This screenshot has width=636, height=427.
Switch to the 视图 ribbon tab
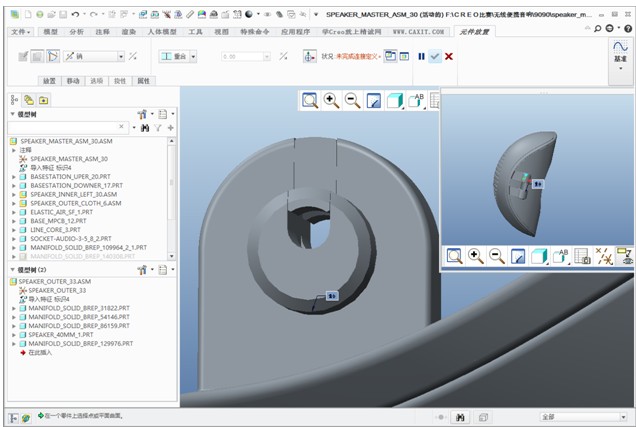[x=221, y=32]
